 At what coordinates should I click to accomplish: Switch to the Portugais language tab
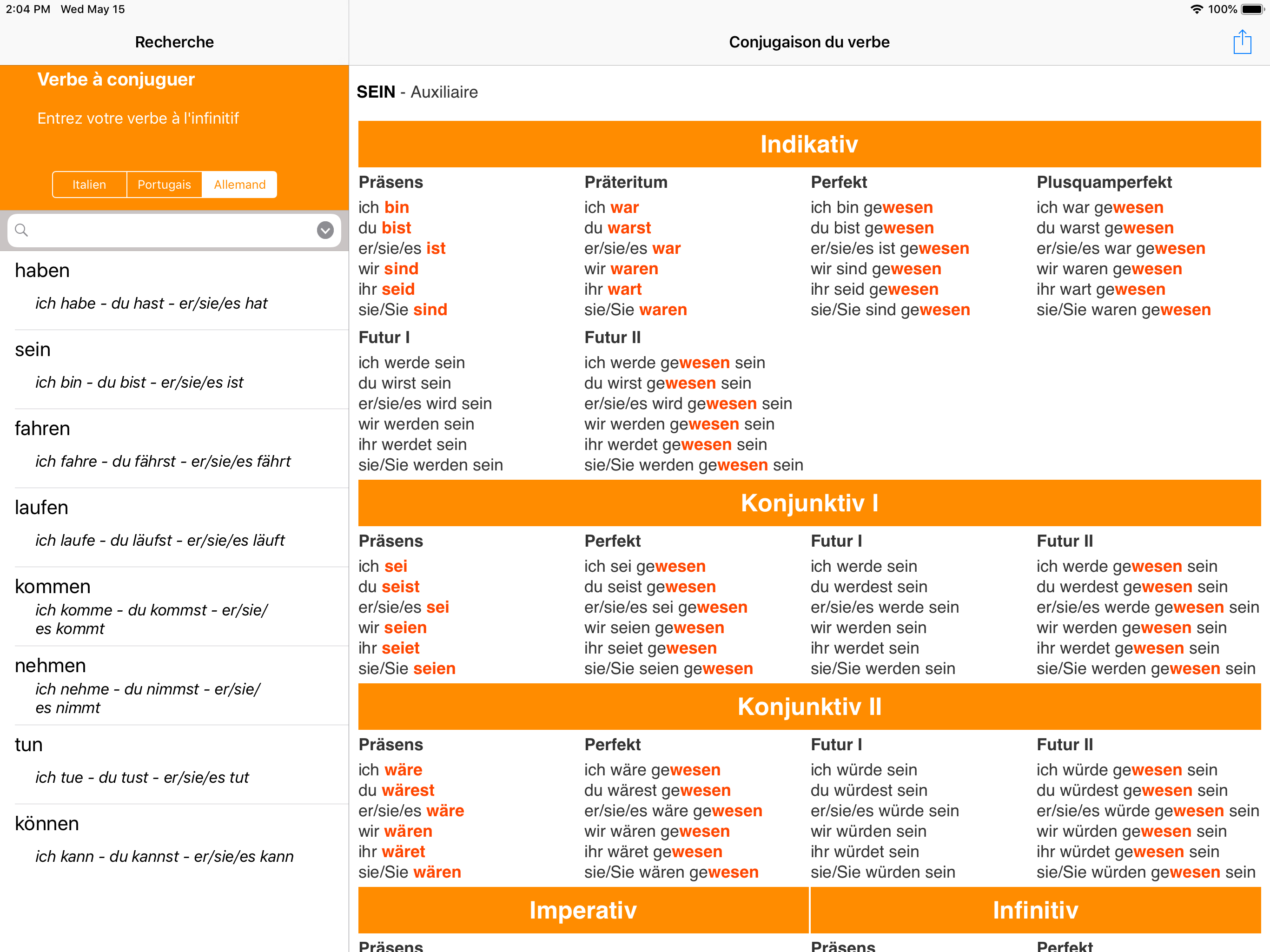coord(164,185)
